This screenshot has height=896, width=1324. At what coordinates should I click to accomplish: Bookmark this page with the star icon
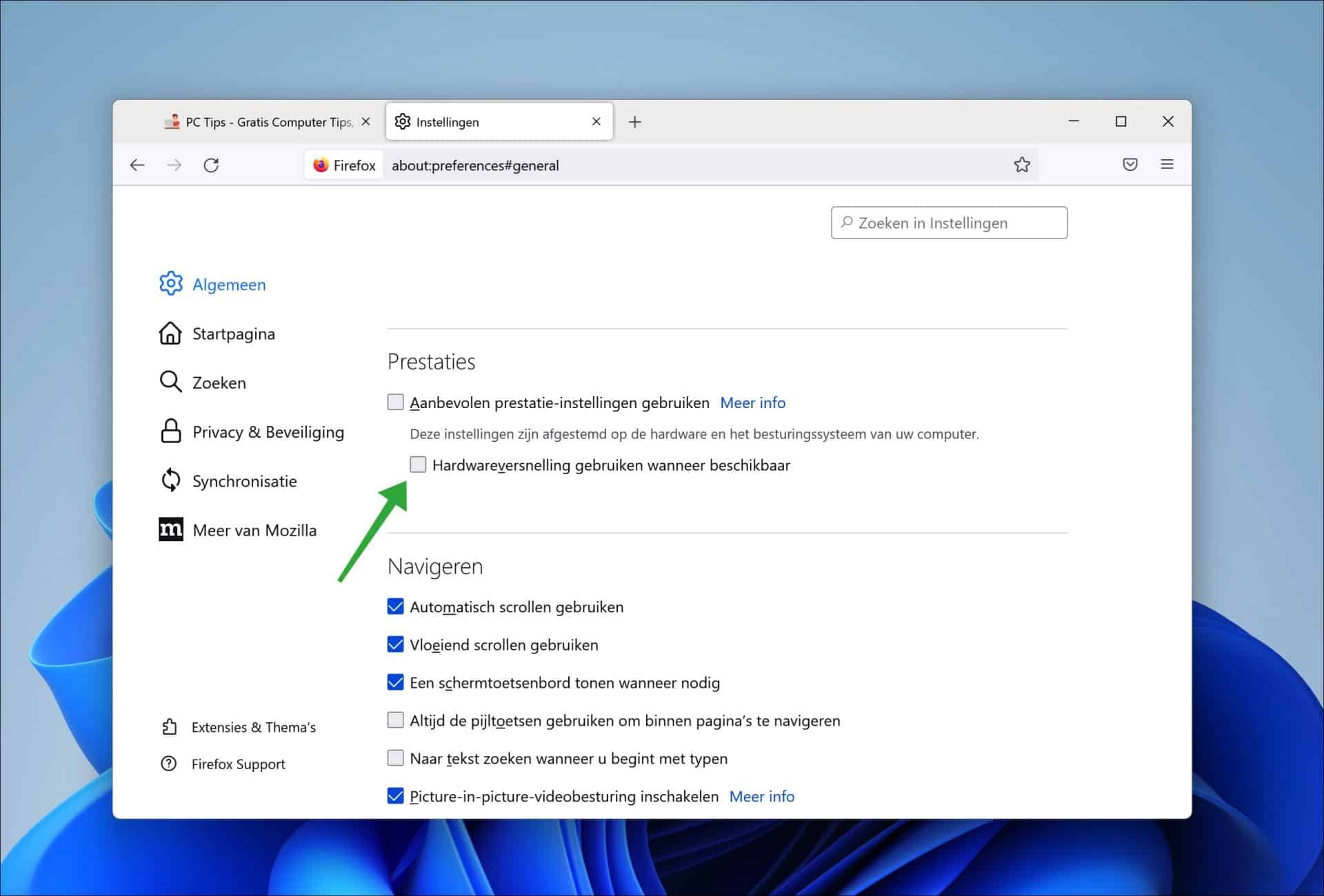(x=1022, y=165)
